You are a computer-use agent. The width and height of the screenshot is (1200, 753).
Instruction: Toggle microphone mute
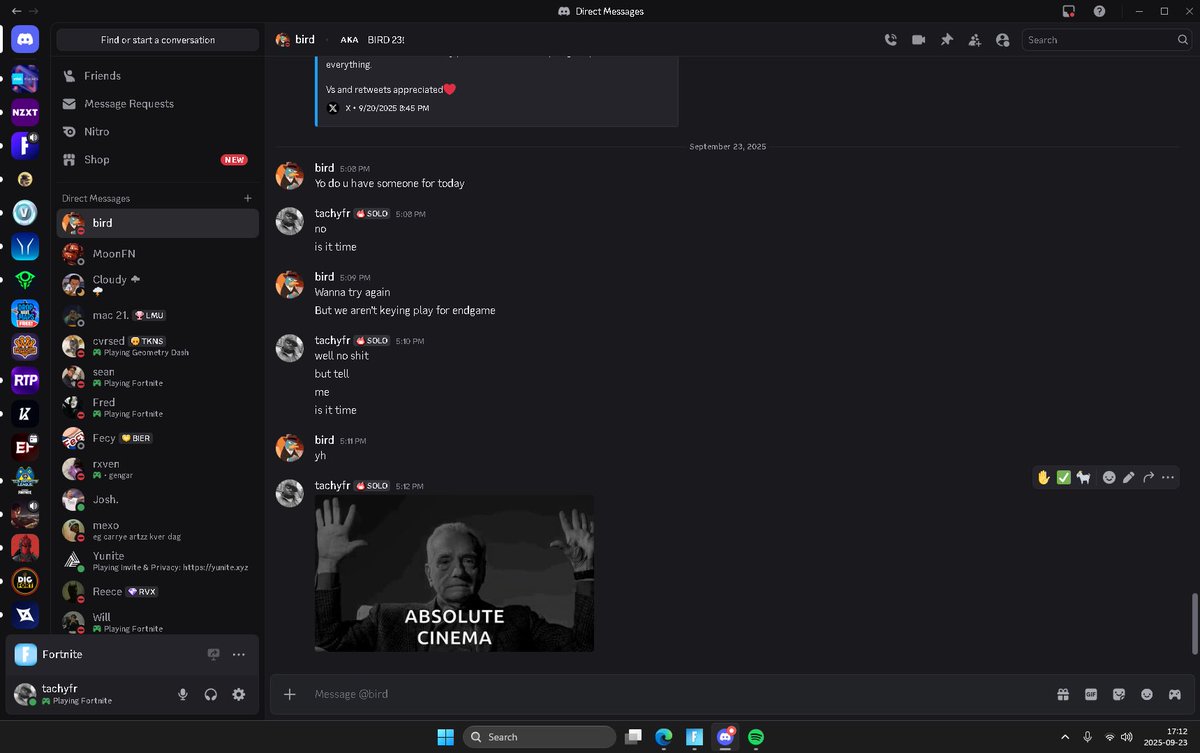tap(182, 694)
